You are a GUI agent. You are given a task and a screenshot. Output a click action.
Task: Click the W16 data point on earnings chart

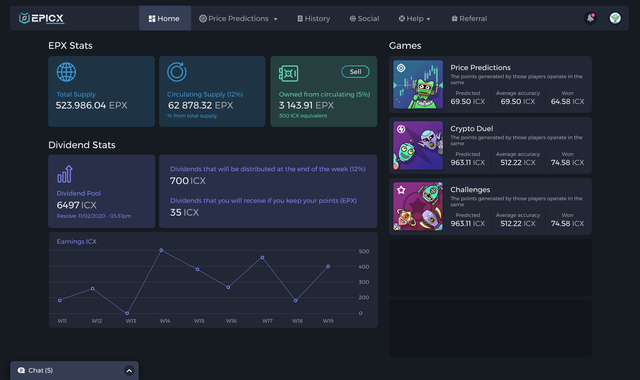click(x=228, y=287)
